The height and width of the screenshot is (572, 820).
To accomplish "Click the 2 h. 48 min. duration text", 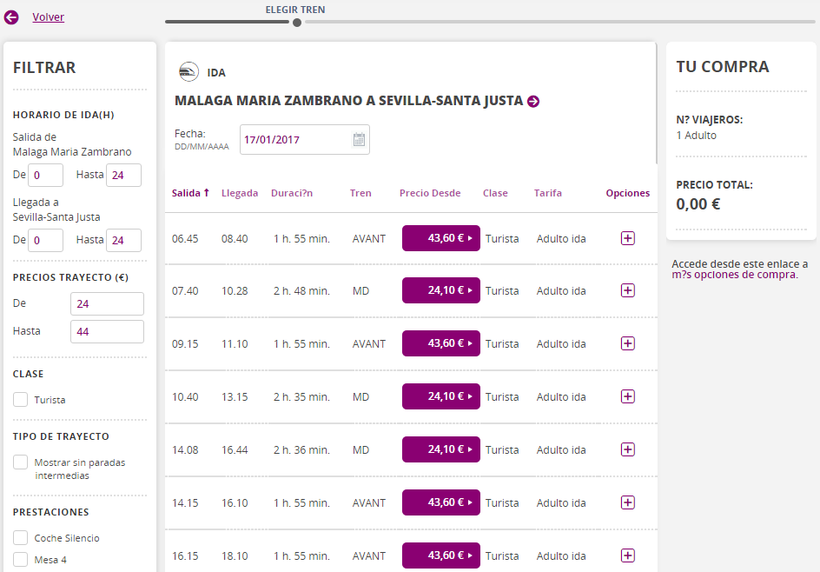I will coord(301,291).
